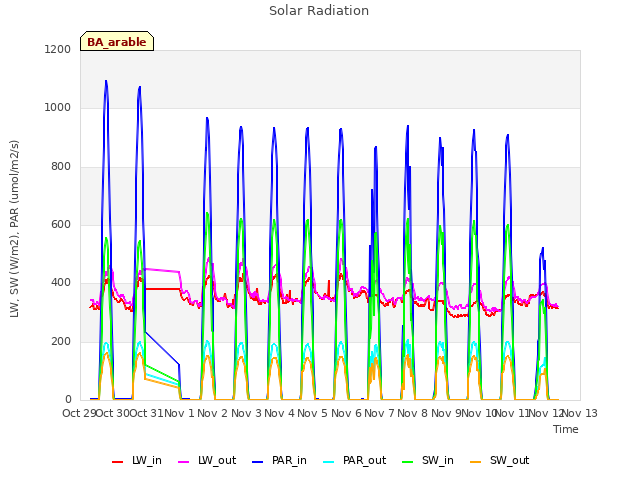Click the SW_in legend label
This screenshot has height=480, width=640.
[438, 460]
